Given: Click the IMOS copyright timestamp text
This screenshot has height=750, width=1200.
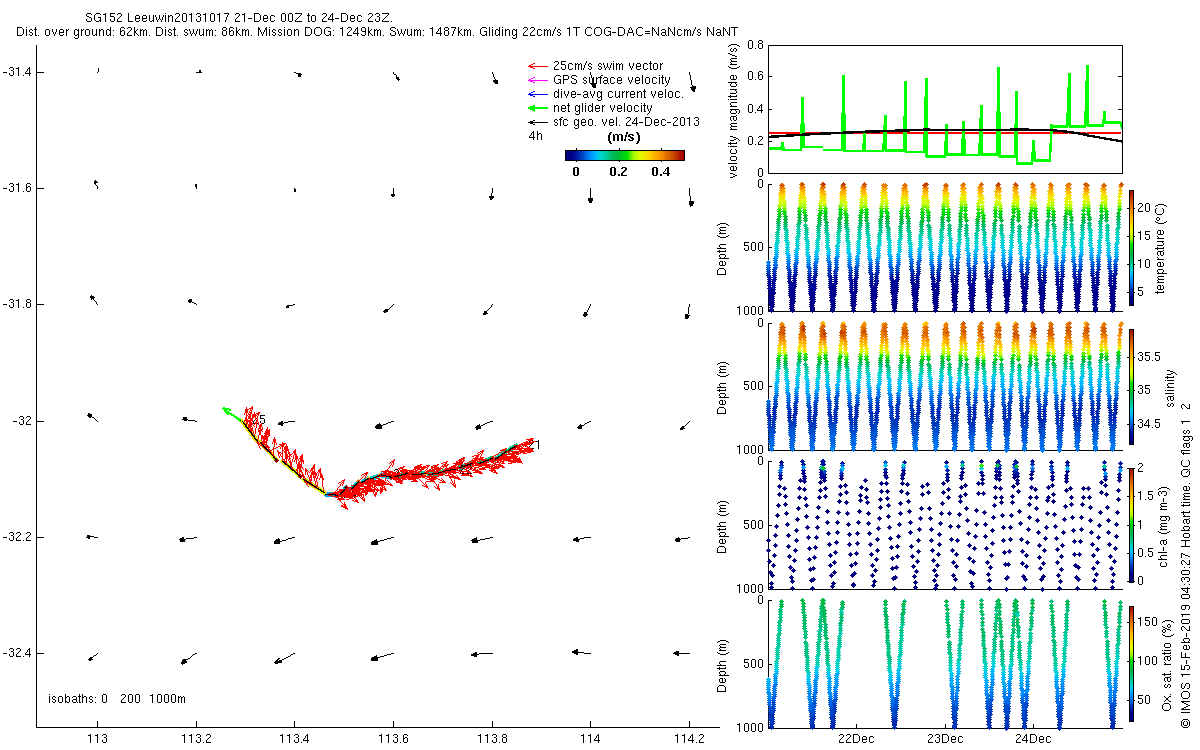Looking at the screenshot, I should pyautogui.click(x=1185, y=564).
